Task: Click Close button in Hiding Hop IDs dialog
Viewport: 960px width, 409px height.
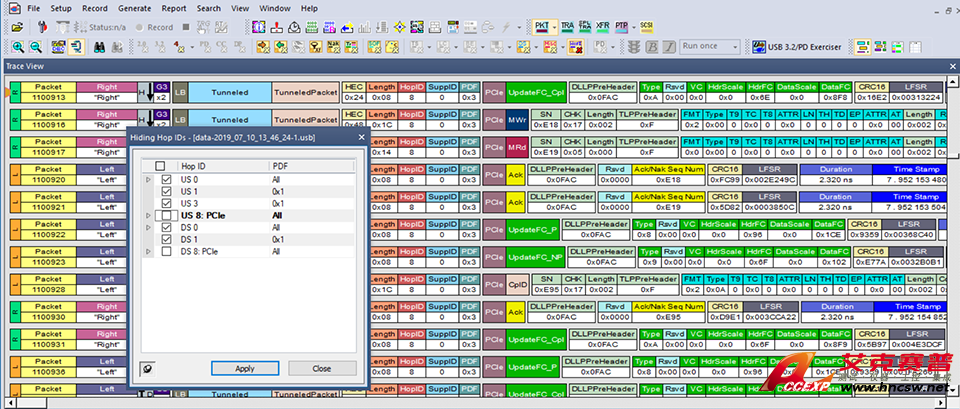Action: pyautogui.click(x=321, y=368)
